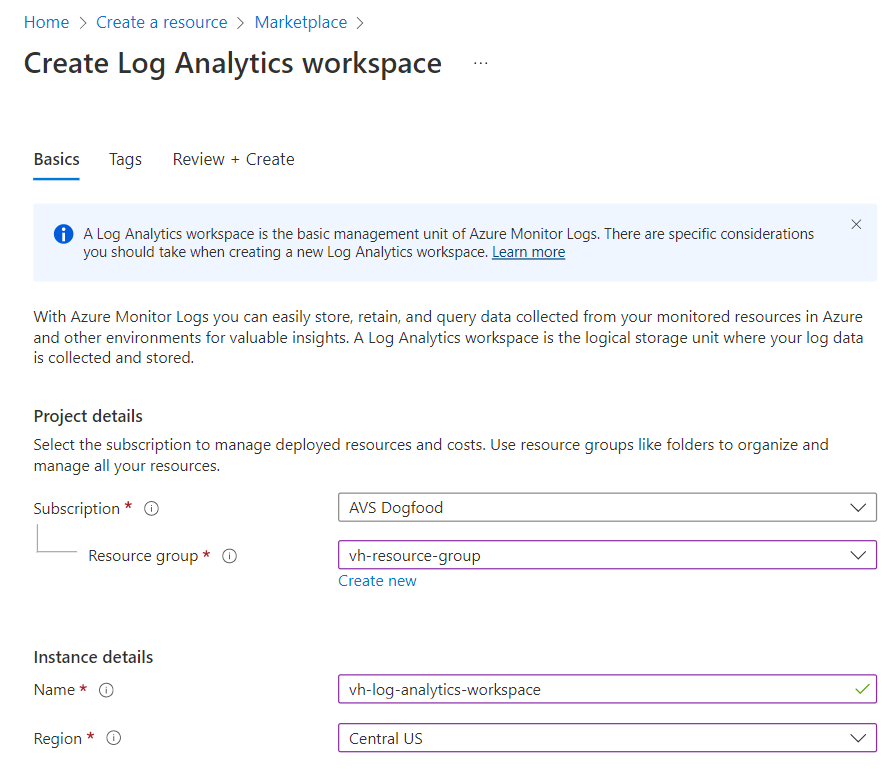887x777 pixels.
Task: Open Create a resource breadcrumb link
Action: [161, 22]
